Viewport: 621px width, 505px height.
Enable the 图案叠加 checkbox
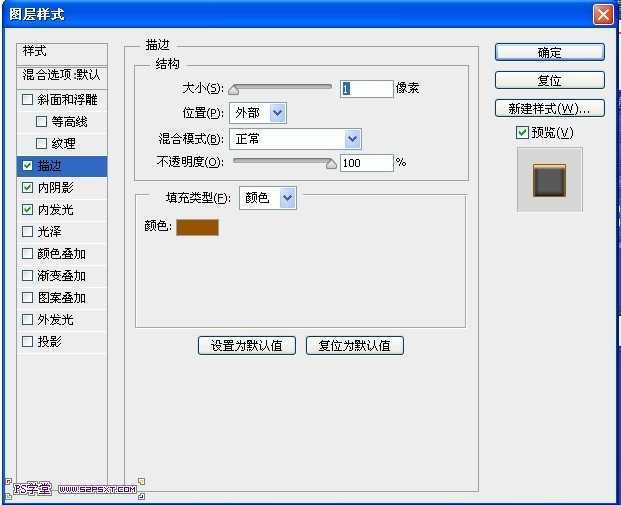27,297
